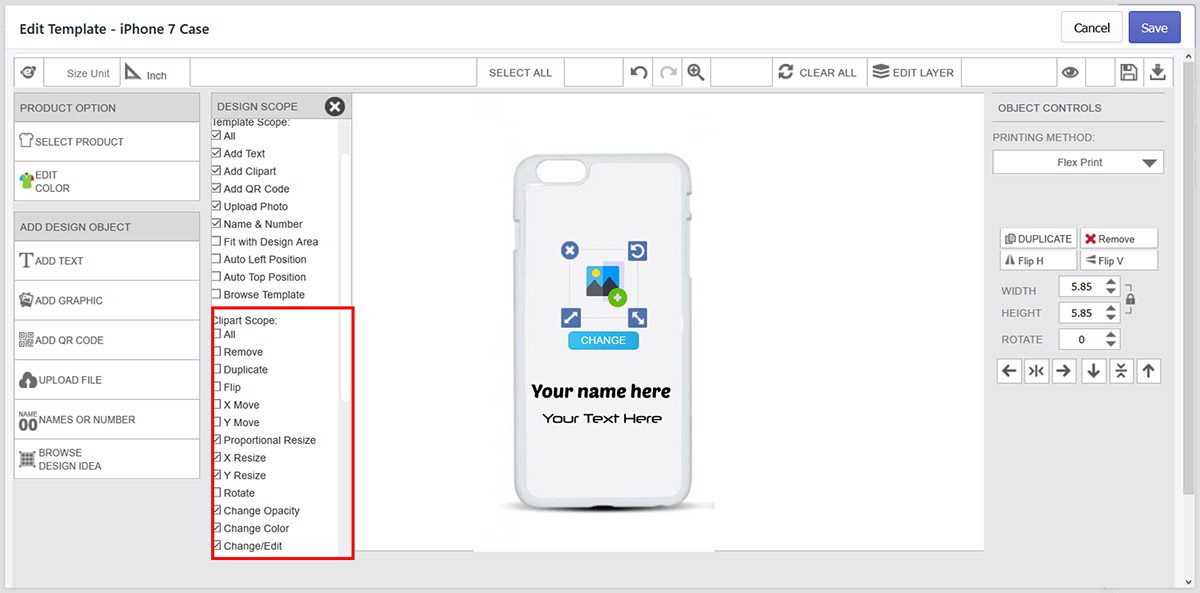Close the Design Scope panel

pos(335,106)
